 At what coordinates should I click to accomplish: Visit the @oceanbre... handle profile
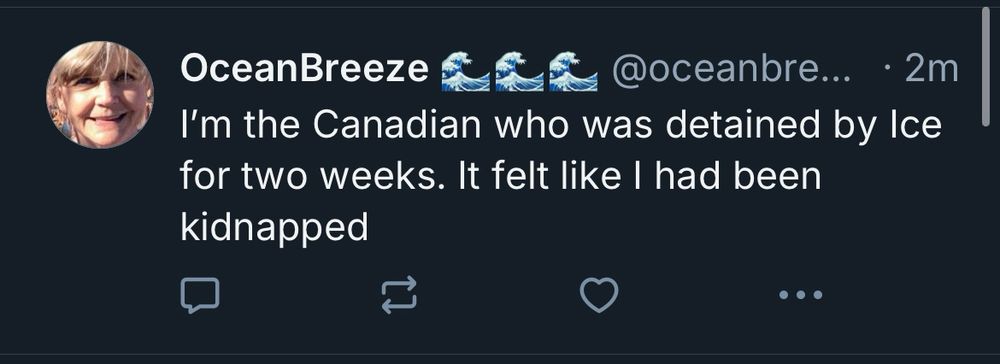[732, 69]
